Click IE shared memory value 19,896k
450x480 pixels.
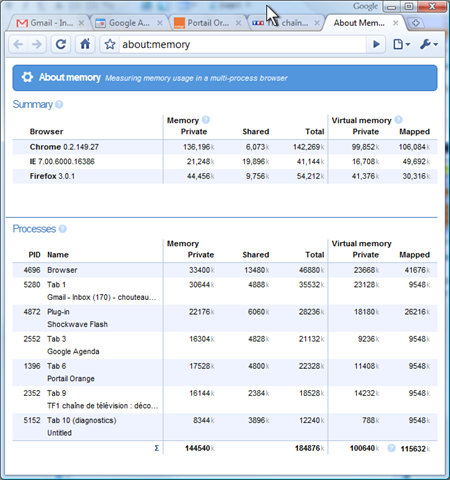(x=256, y=162)
